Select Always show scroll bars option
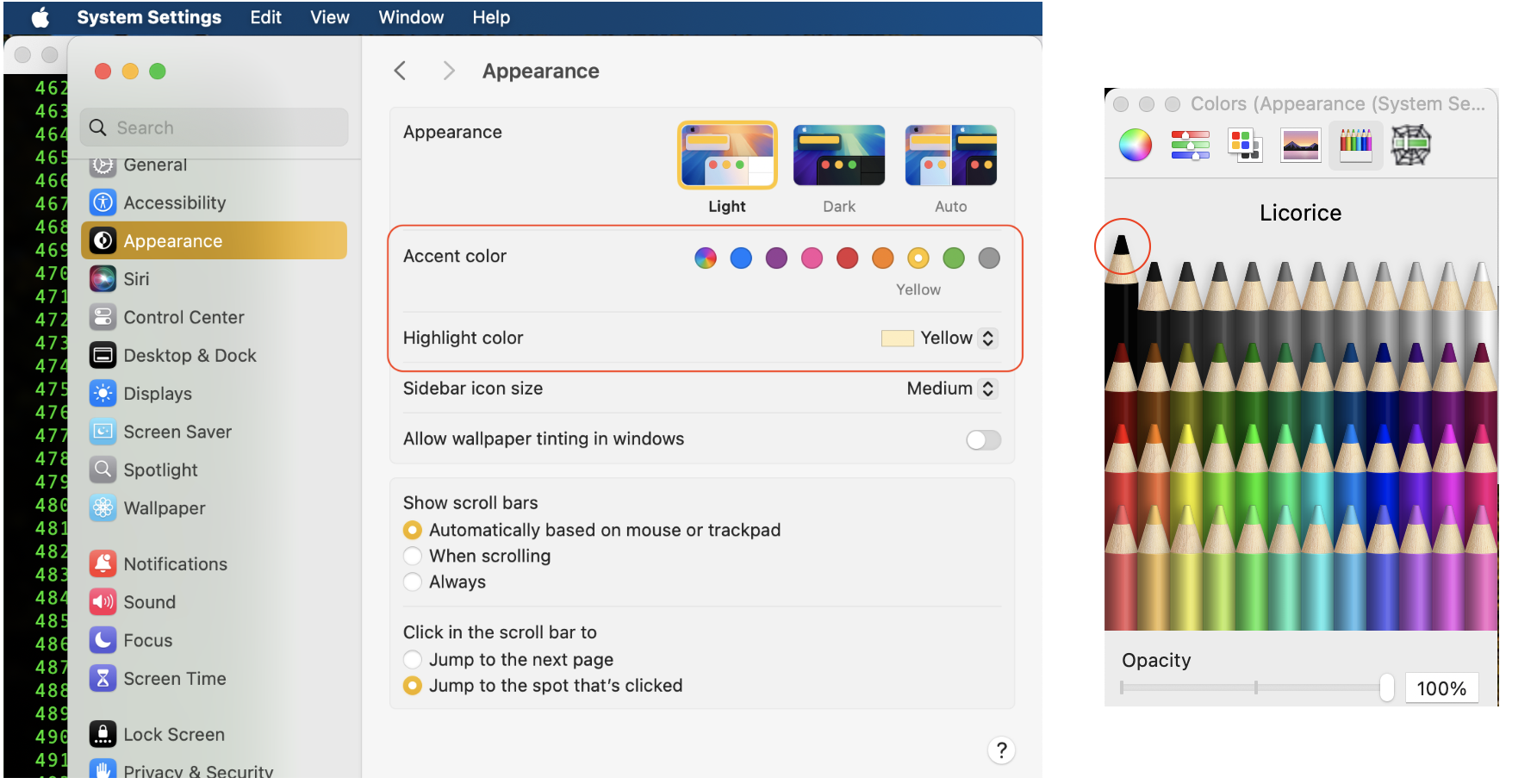This screenshot has width=1537, height=784. (413, 582)
